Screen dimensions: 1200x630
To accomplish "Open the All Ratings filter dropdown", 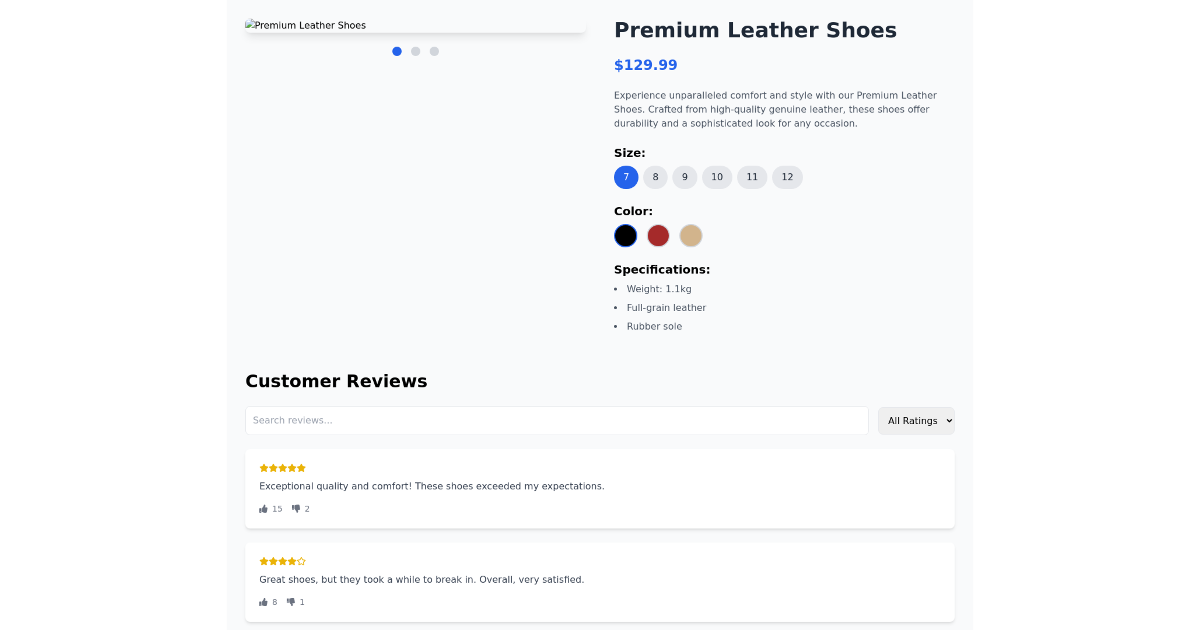I will [x=916, y=420].
